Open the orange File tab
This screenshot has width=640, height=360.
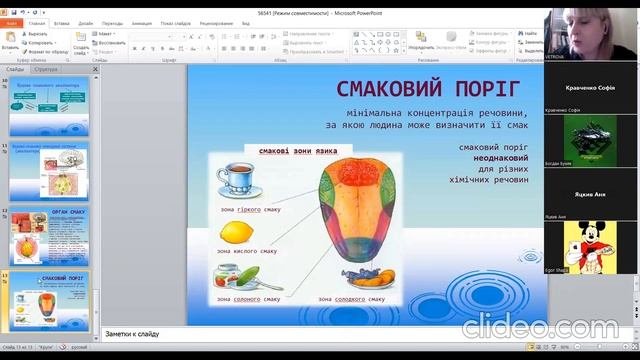[11, 24]
